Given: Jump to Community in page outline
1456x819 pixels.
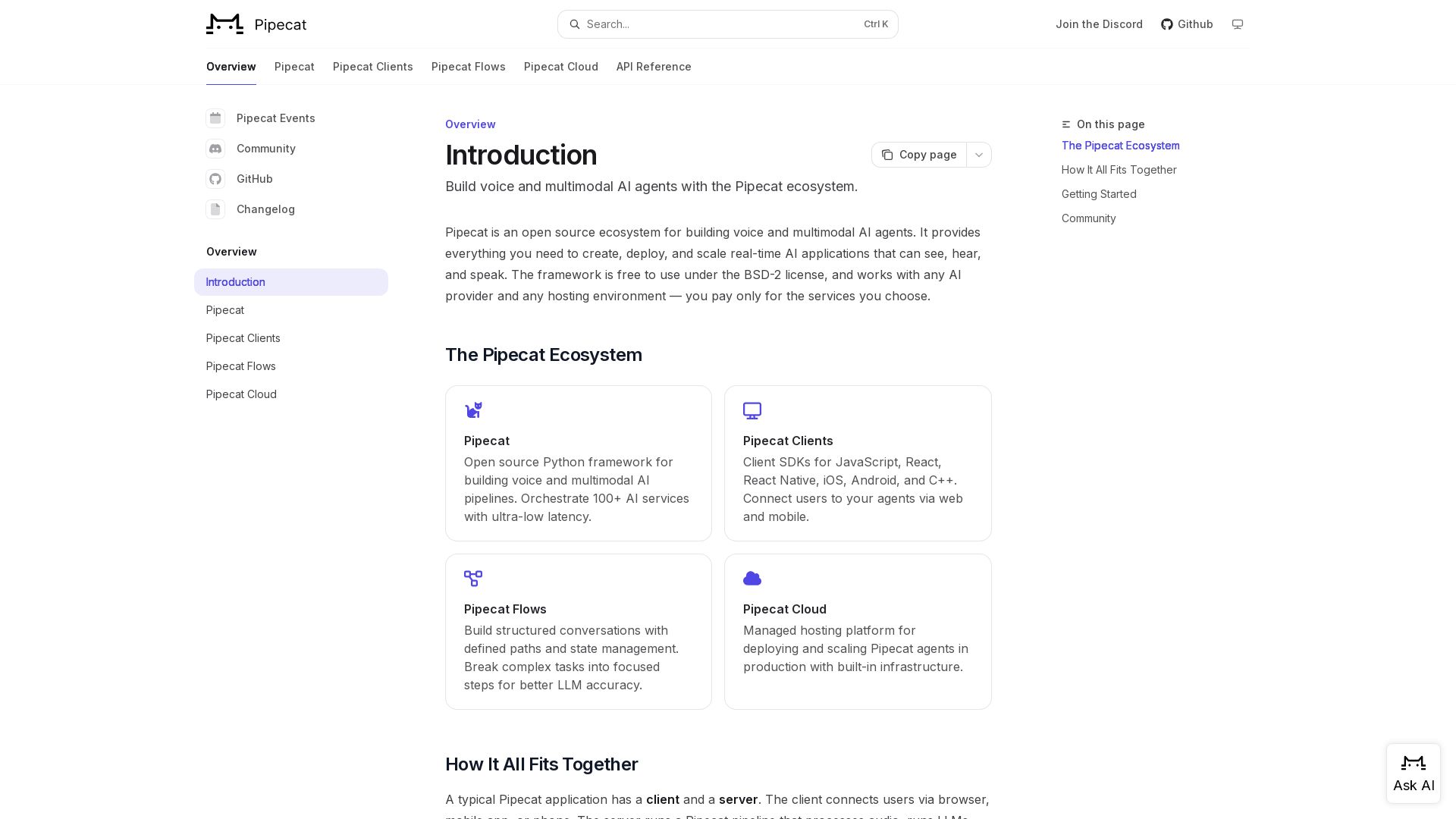Looking at the screenshot, I should (x=1089, y=218).
